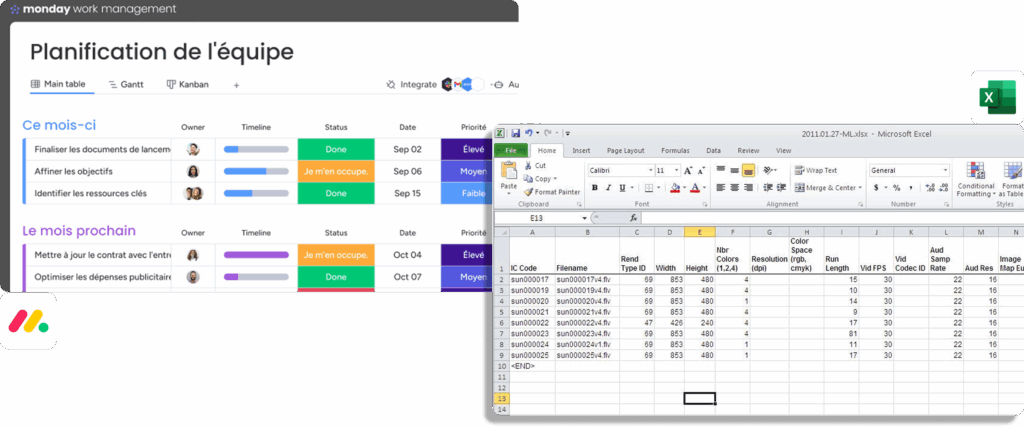Click the Wrap Text button
This screenshot has height=427, width=1024.
pos(816,170)
